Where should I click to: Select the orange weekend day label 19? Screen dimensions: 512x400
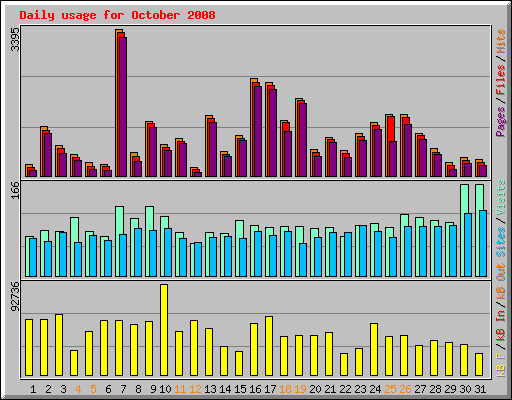pos(300,389)
